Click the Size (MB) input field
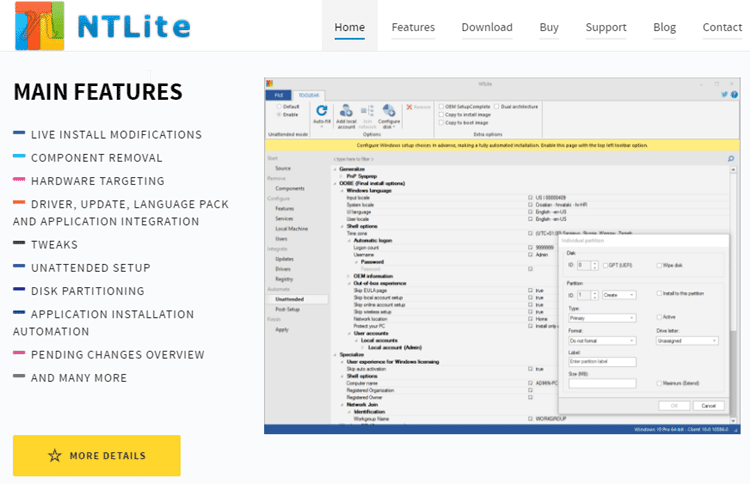This screenshot has height=484, width=750. click(602, 384)
